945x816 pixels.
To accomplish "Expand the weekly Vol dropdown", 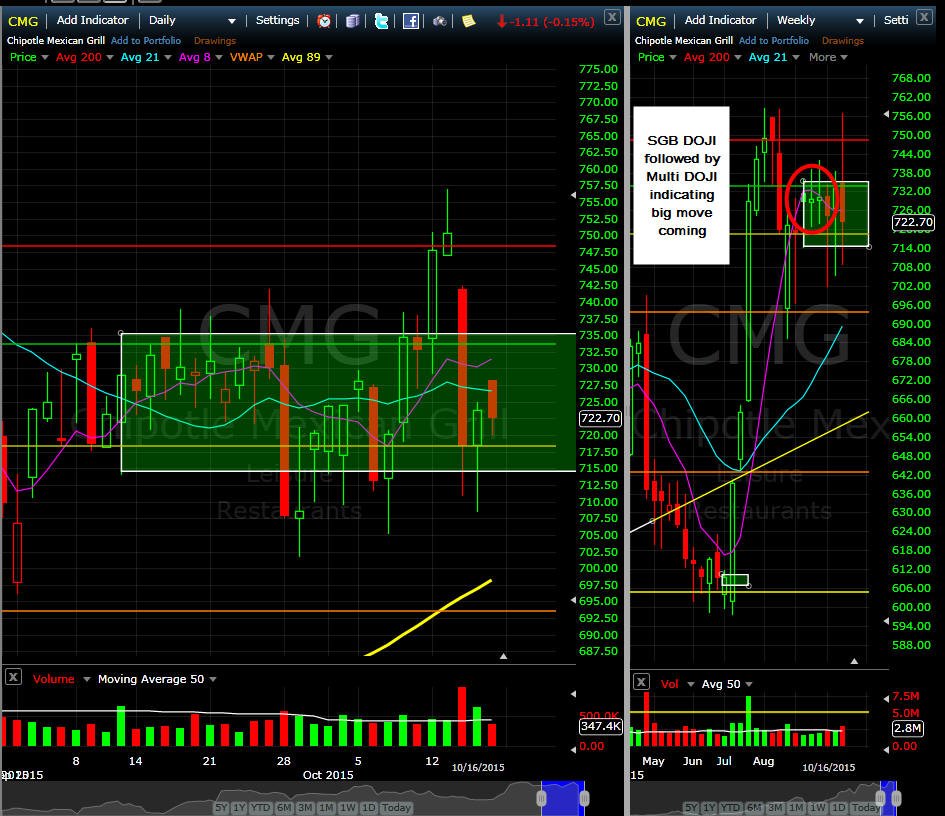I will [x=691, y=684].
